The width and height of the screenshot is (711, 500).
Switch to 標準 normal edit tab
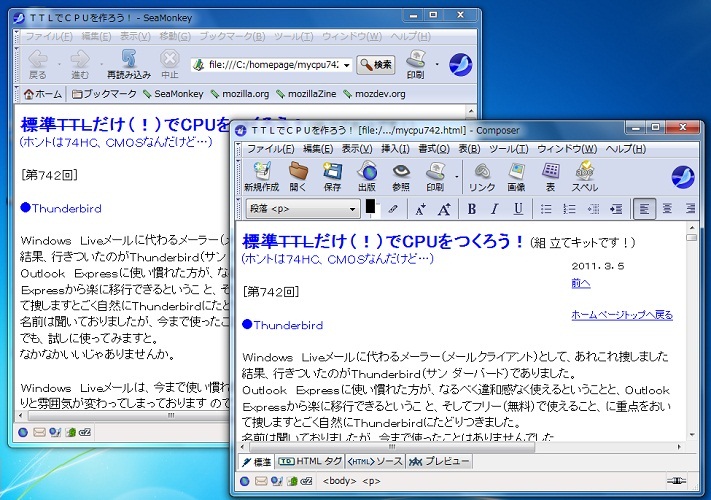click(x=256, y=461)
